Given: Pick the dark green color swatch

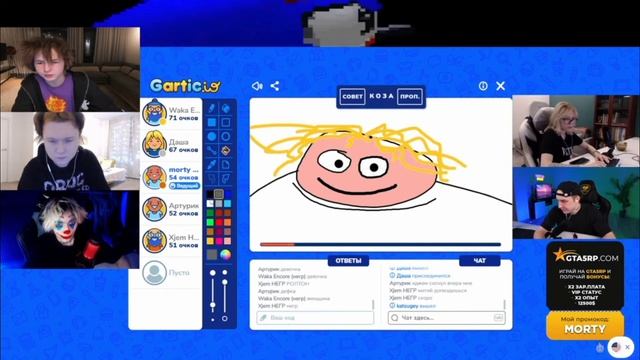Looking at the screenshot, I should (210, 213).
